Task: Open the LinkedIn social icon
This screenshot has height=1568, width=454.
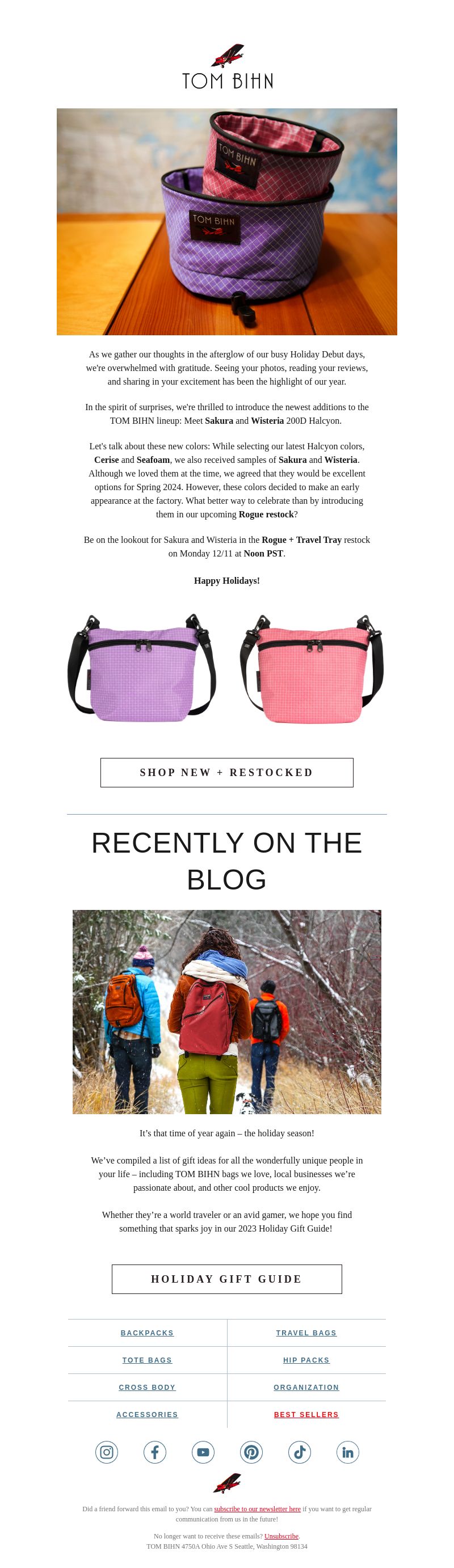Action: 347,1452
